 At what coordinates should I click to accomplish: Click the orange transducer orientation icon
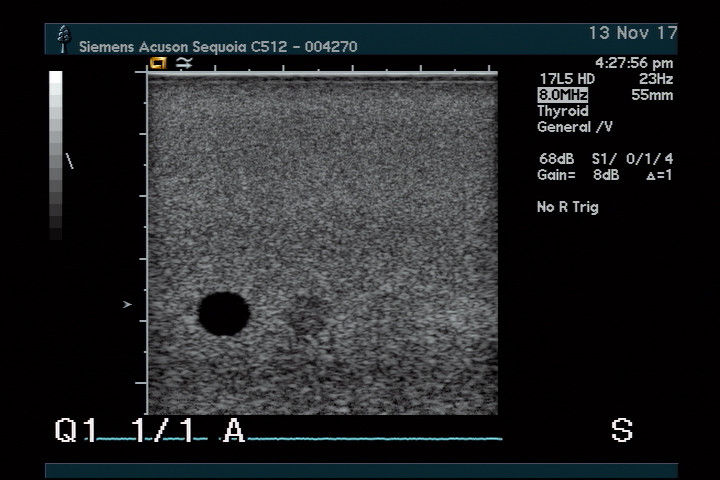(158, 63)
